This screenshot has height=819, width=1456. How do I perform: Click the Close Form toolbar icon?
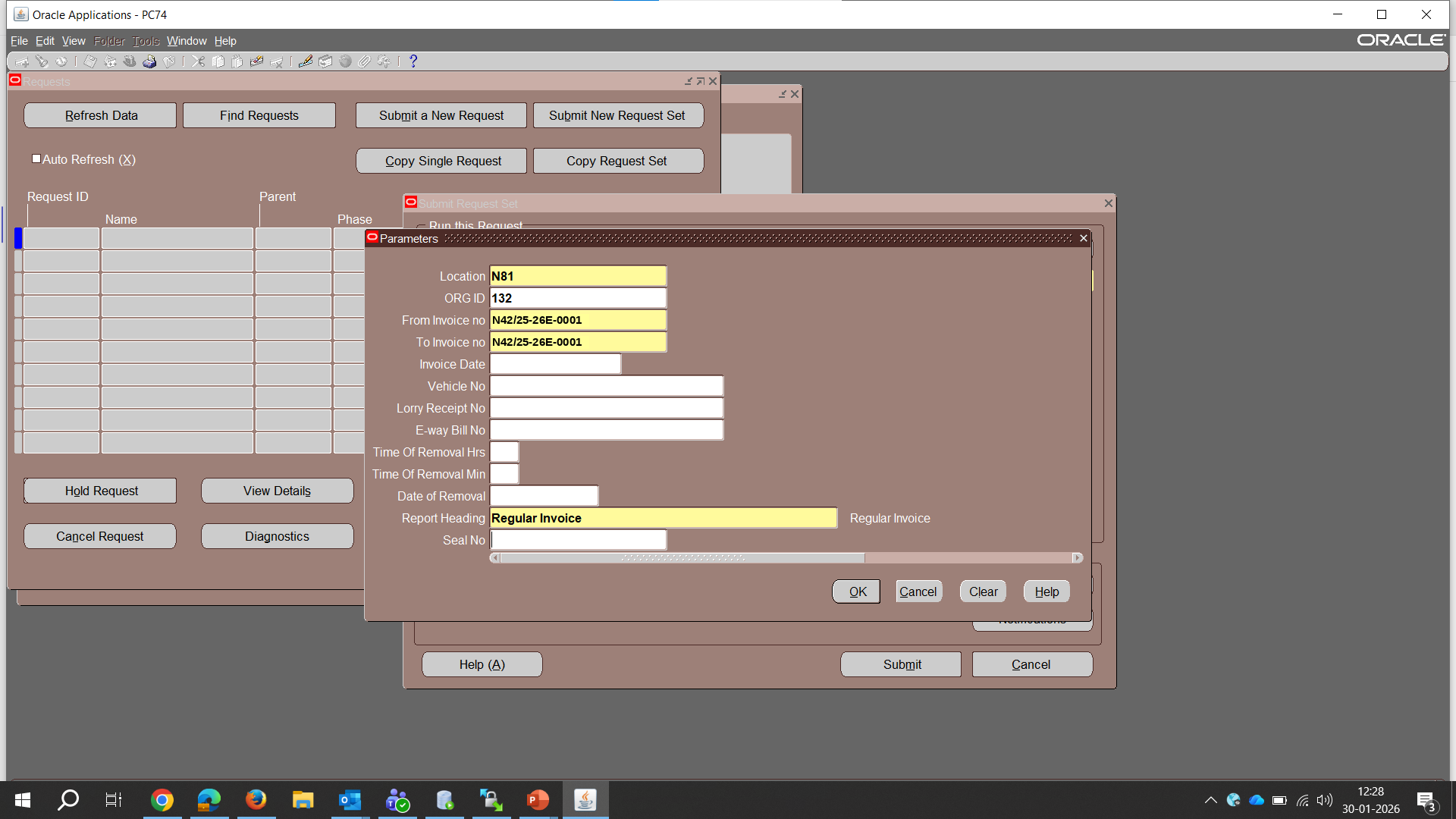169,61
